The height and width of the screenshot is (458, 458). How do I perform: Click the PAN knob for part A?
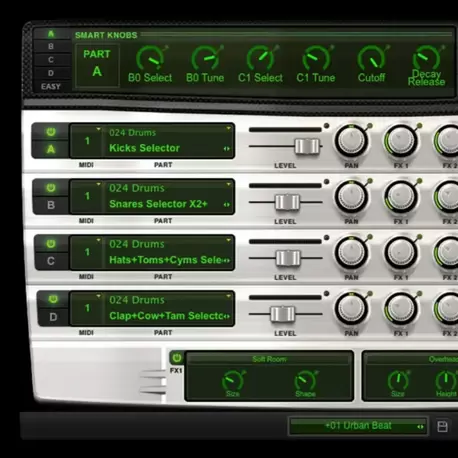point(351,141)
